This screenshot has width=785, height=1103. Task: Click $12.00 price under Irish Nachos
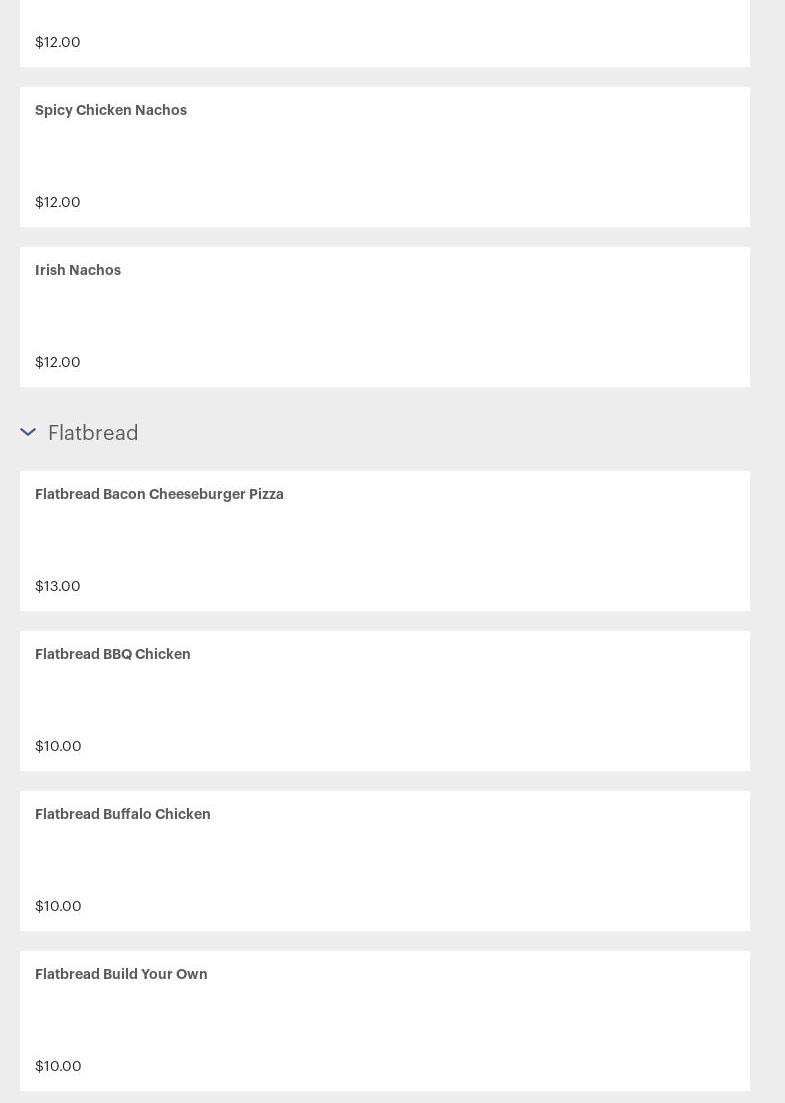(x=58, y=362)
